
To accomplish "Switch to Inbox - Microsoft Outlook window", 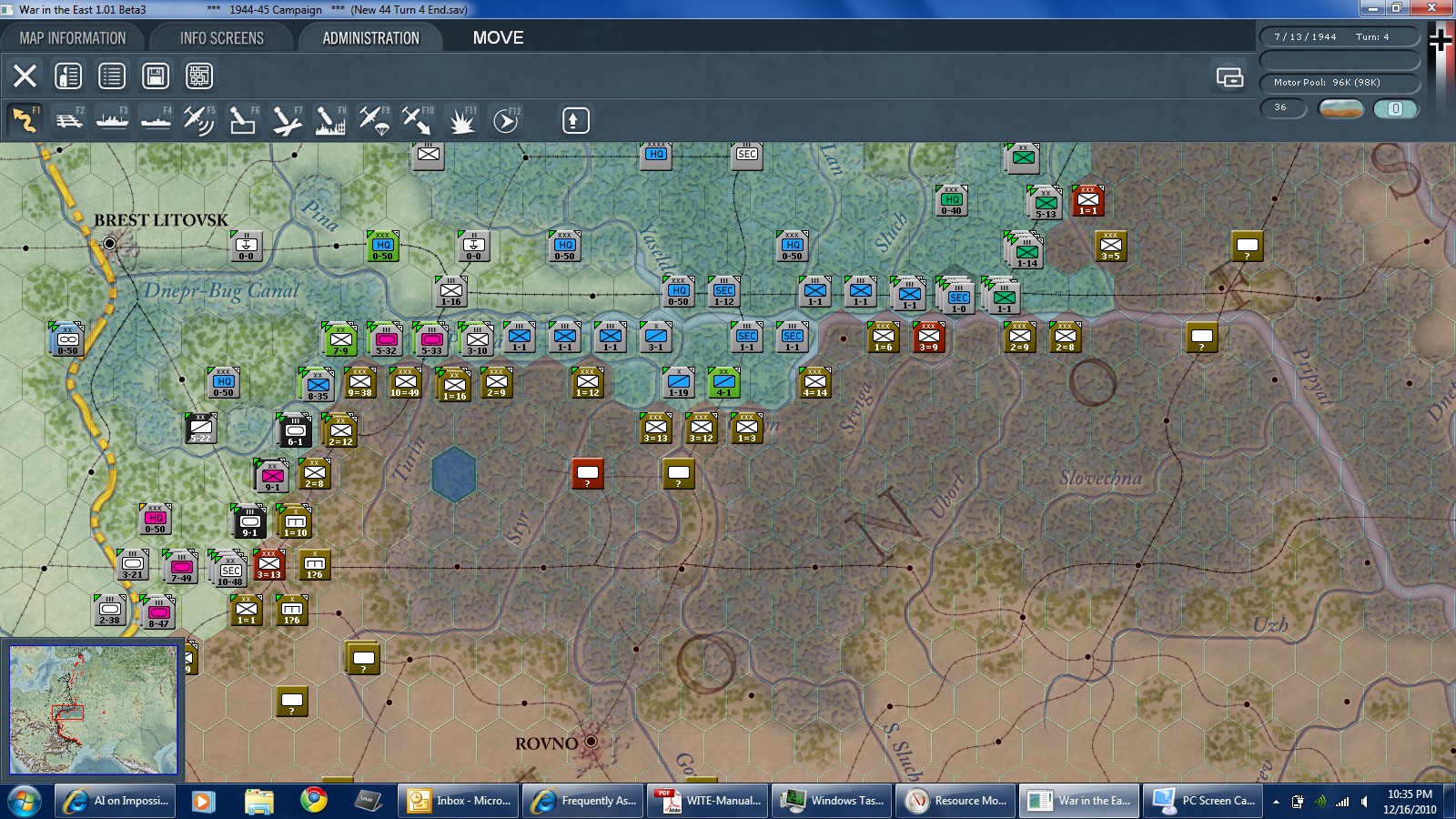I will (x=458, y=801).
